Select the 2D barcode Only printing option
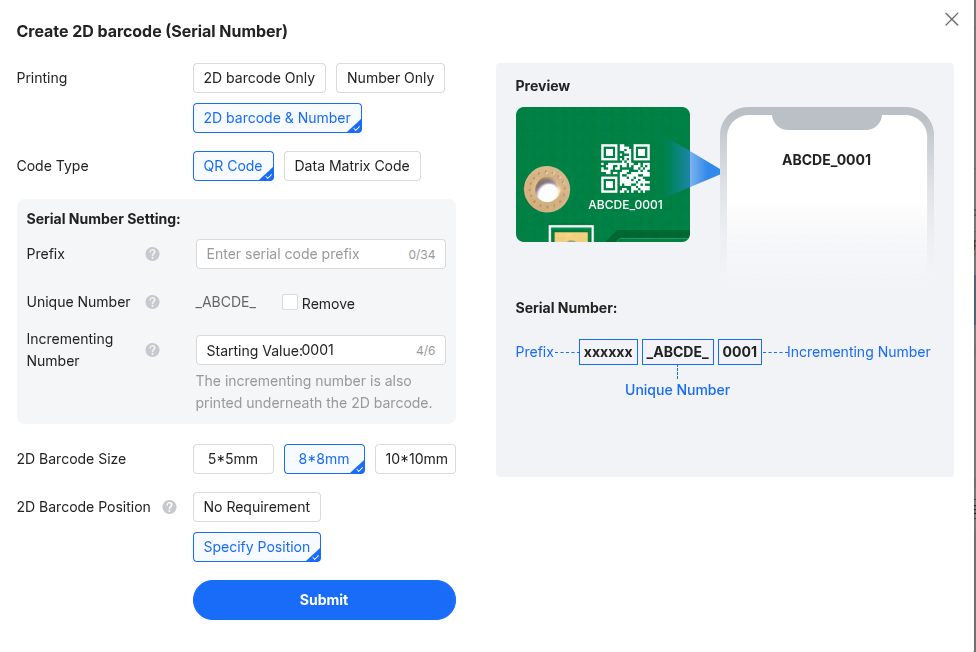Screen dimensions: 976x652 tap(259, 78)
